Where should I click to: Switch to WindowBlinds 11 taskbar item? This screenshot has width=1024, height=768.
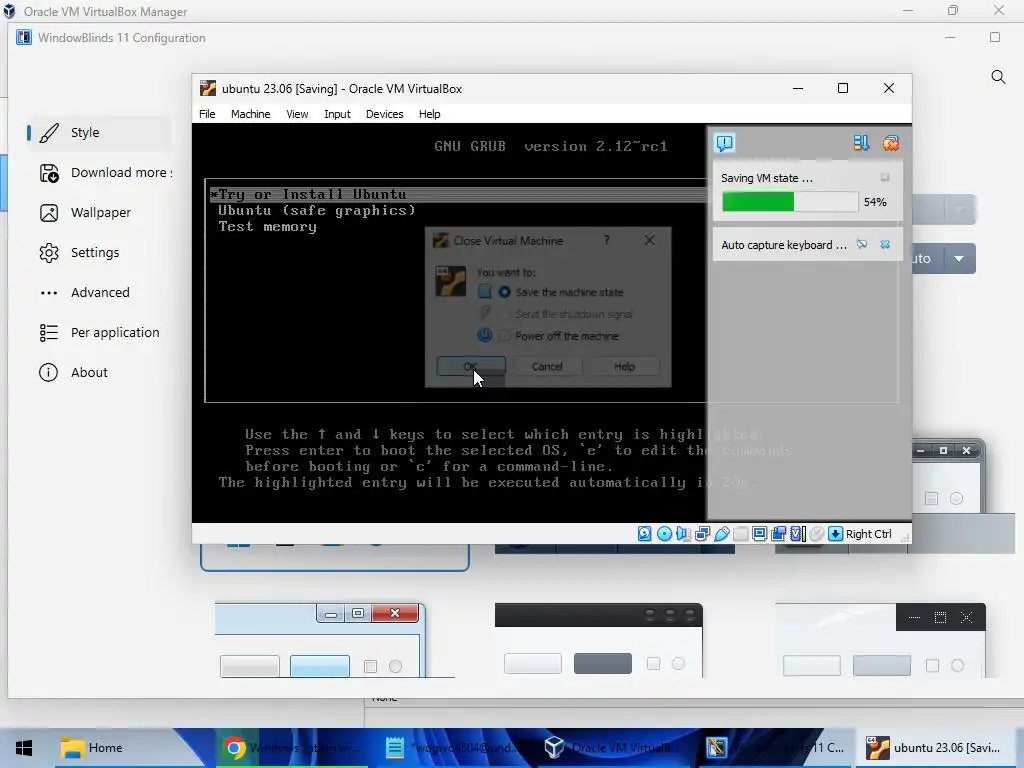[773, 748]
